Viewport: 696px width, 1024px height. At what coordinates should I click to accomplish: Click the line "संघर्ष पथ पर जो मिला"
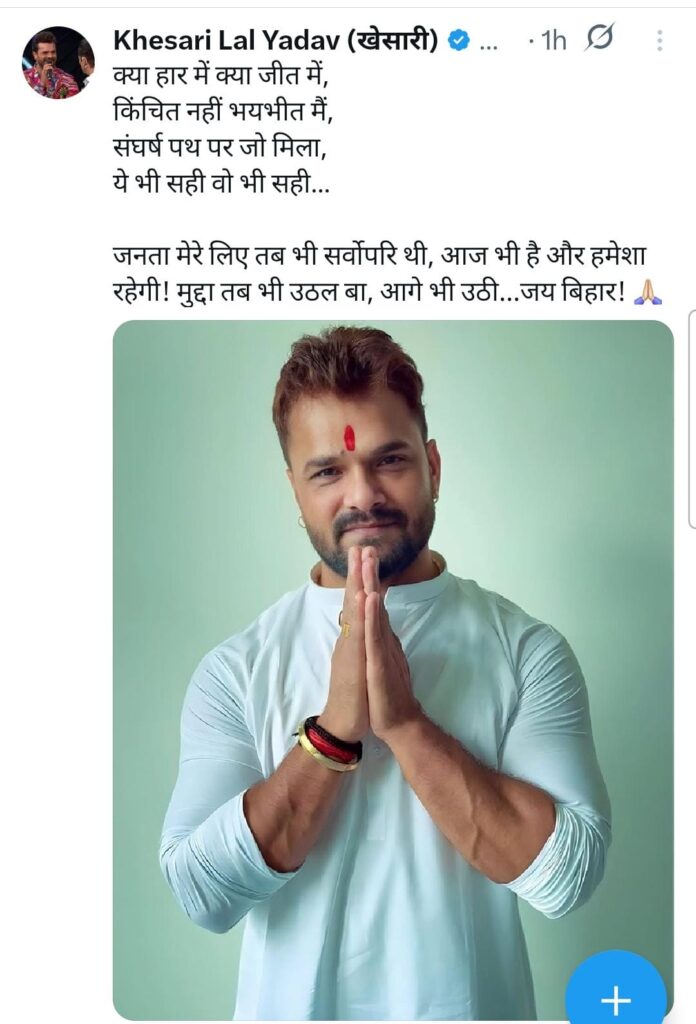coord(219,149)
